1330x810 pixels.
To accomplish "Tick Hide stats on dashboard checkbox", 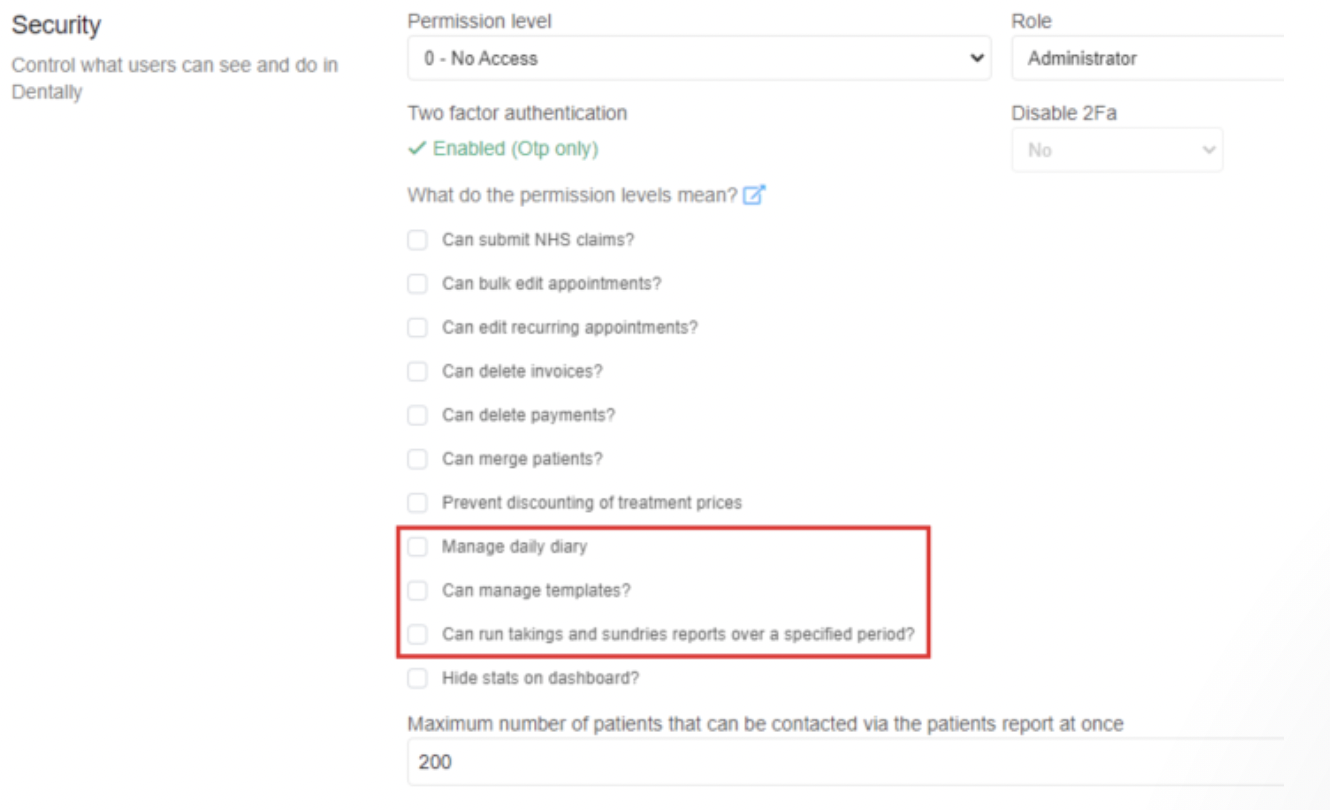I will click(x=417, y=678).
